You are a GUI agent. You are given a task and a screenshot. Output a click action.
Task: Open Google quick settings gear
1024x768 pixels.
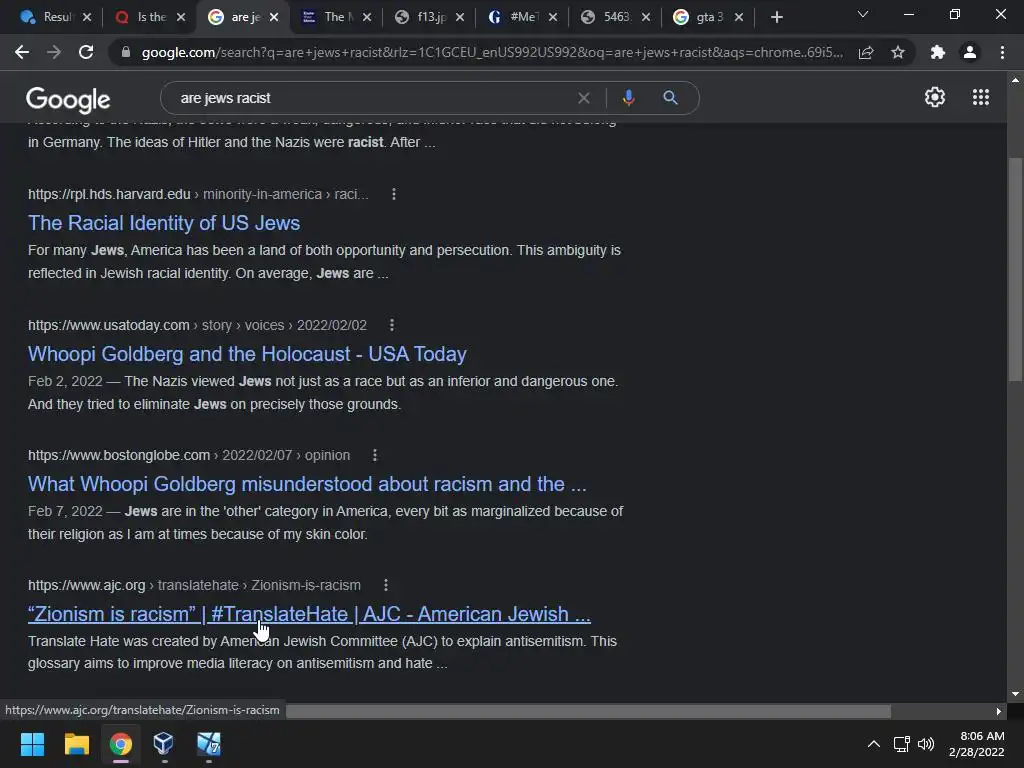pyautogui.click(x=935, y=97)
